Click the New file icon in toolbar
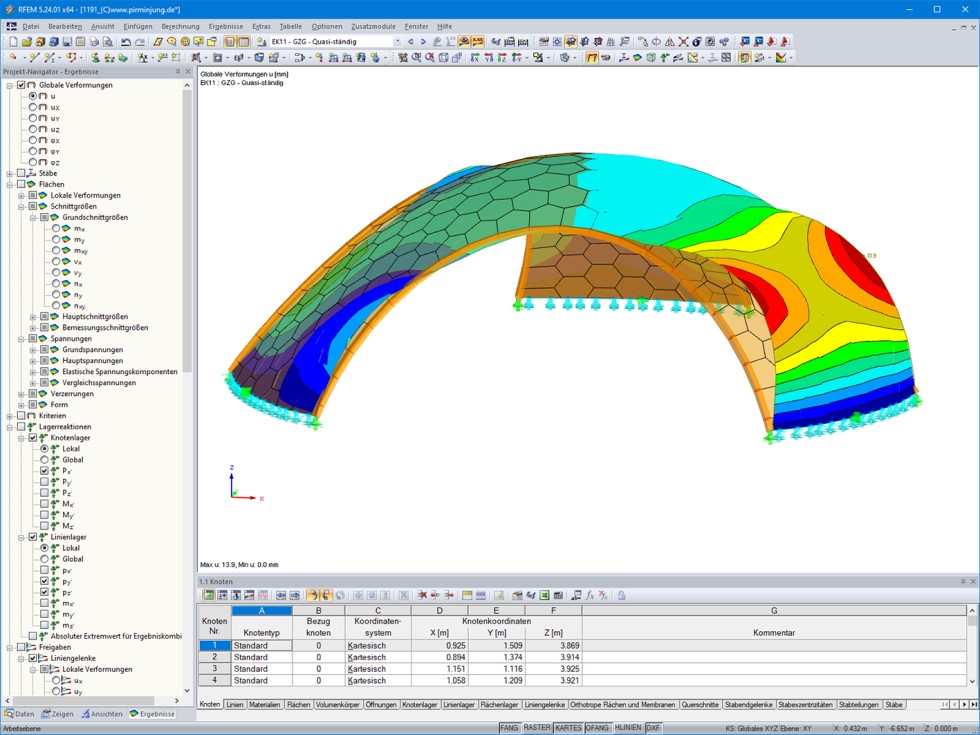980x735 pixels. coord(12,42)
